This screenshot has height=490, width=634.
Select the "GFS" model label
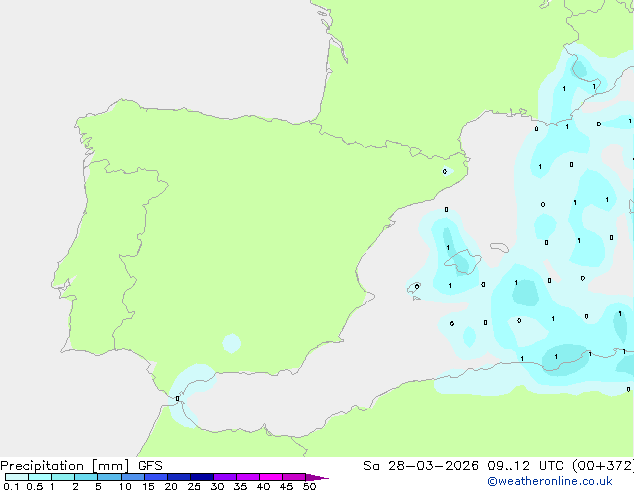[x=150, y=466]
